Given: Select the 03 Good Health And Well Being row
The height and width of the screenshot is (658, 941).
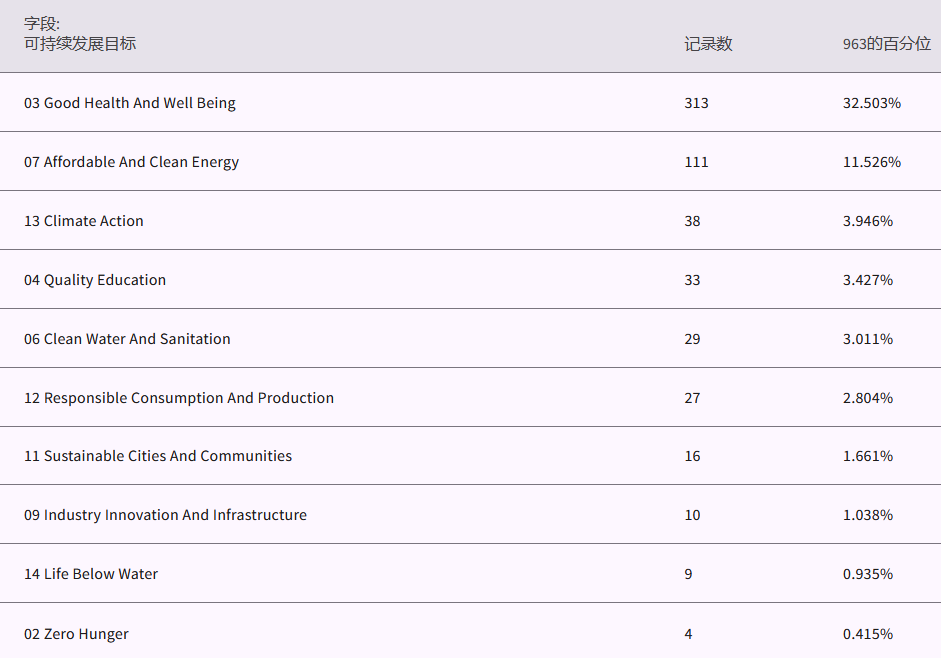Looking at the screenshot, I should click(130, 103).
